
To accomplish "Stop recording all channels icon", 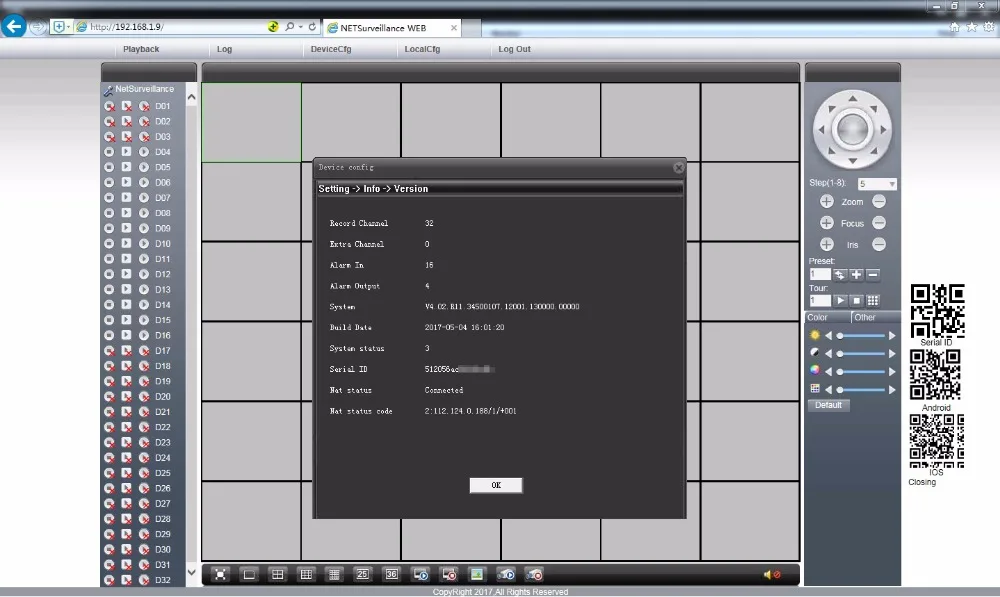I will [x=534, y=575].
